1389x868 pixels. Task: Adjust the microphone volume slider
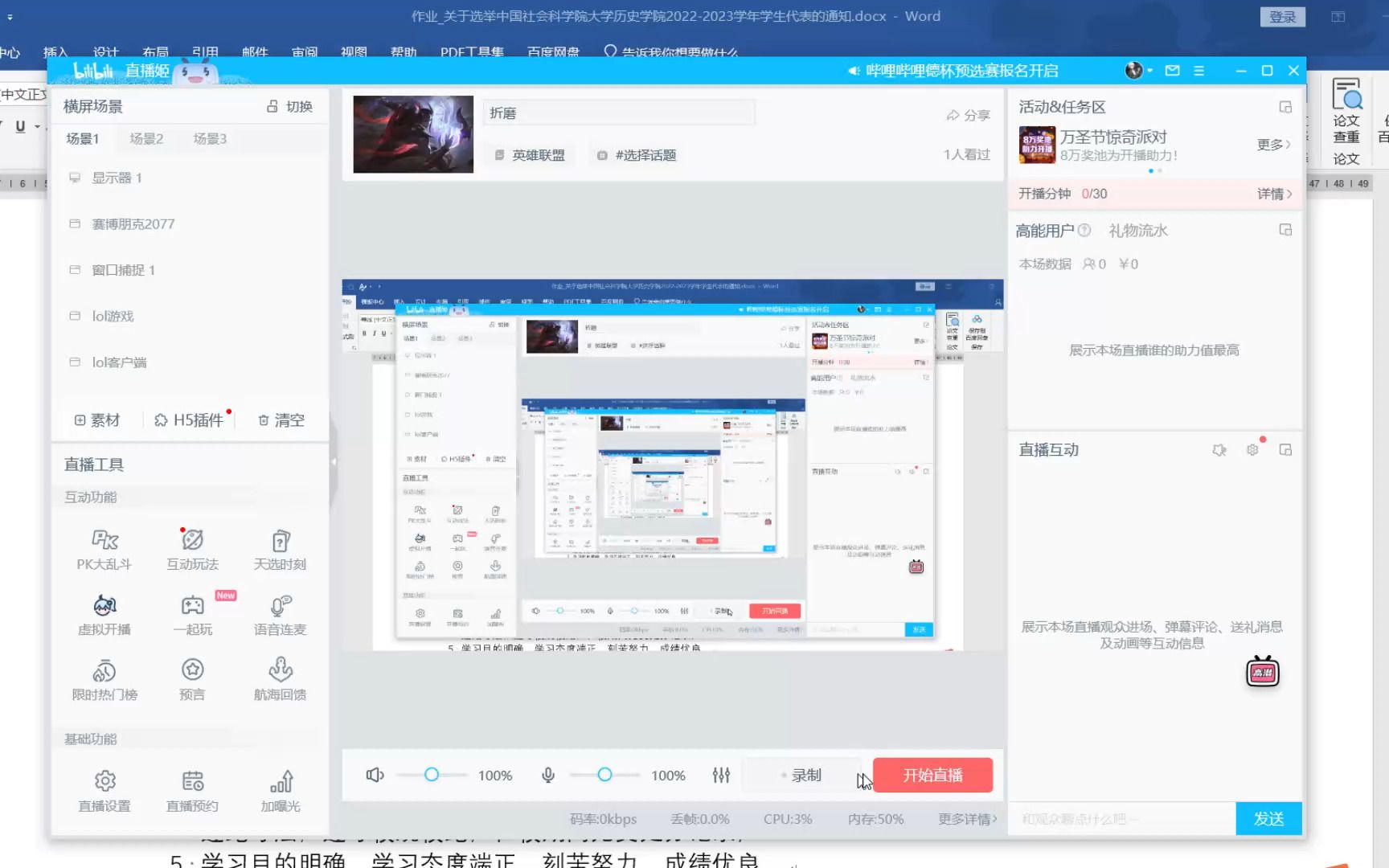click(604, 774)
